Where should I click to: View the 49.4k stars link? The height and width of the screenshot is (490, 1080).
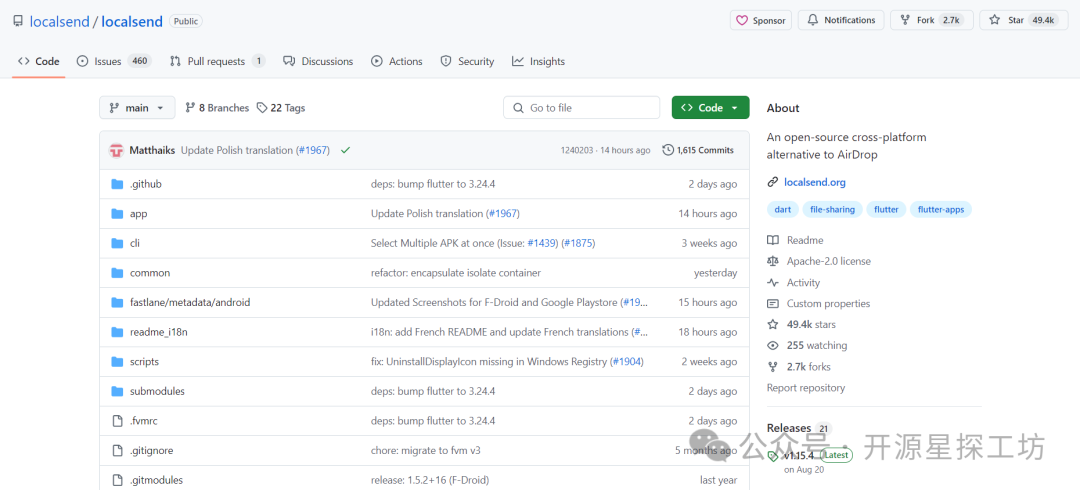click(811, 325)
